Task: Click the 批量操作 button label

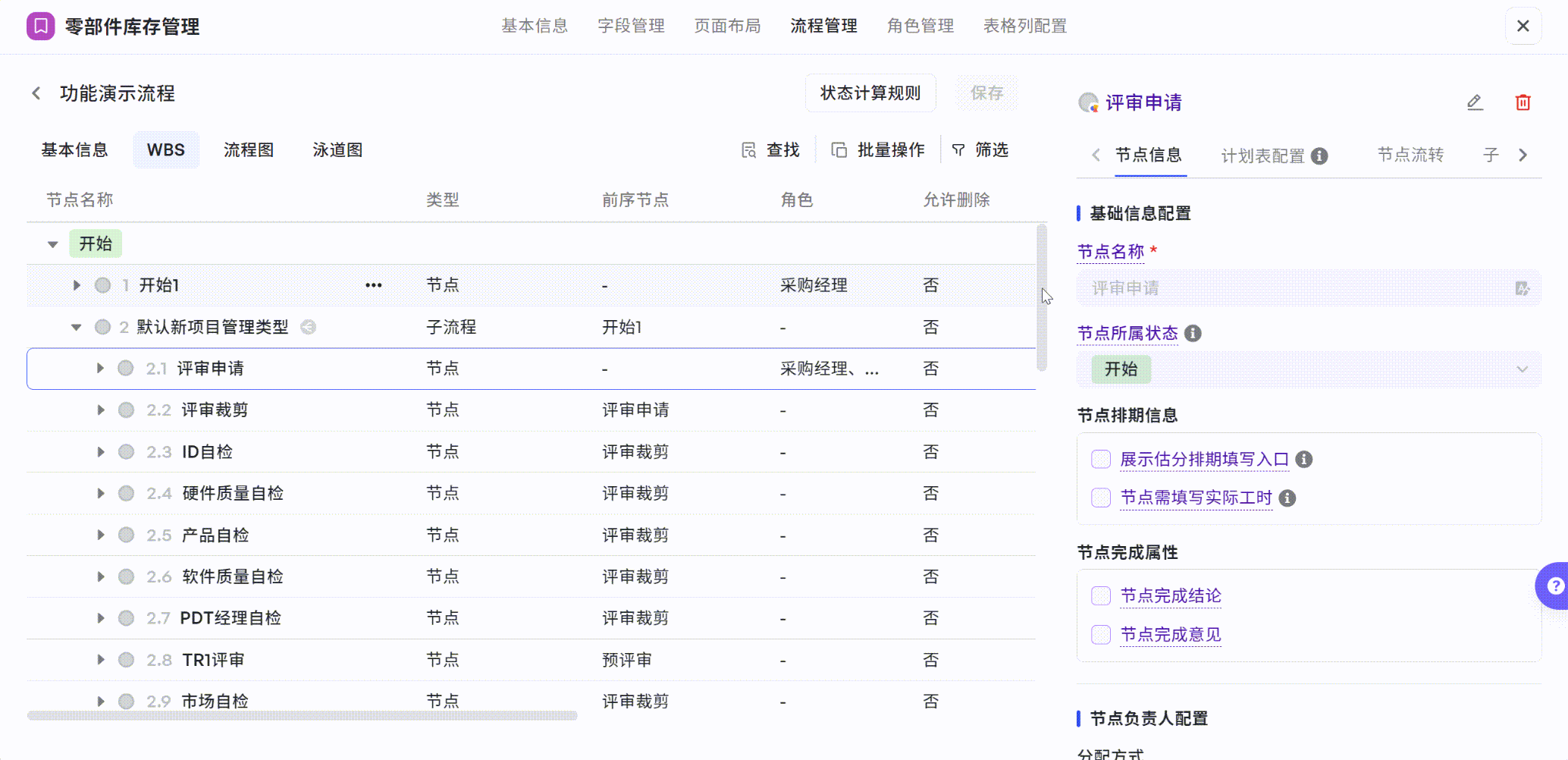Action: pyautogui.click(x=891, y=150)
